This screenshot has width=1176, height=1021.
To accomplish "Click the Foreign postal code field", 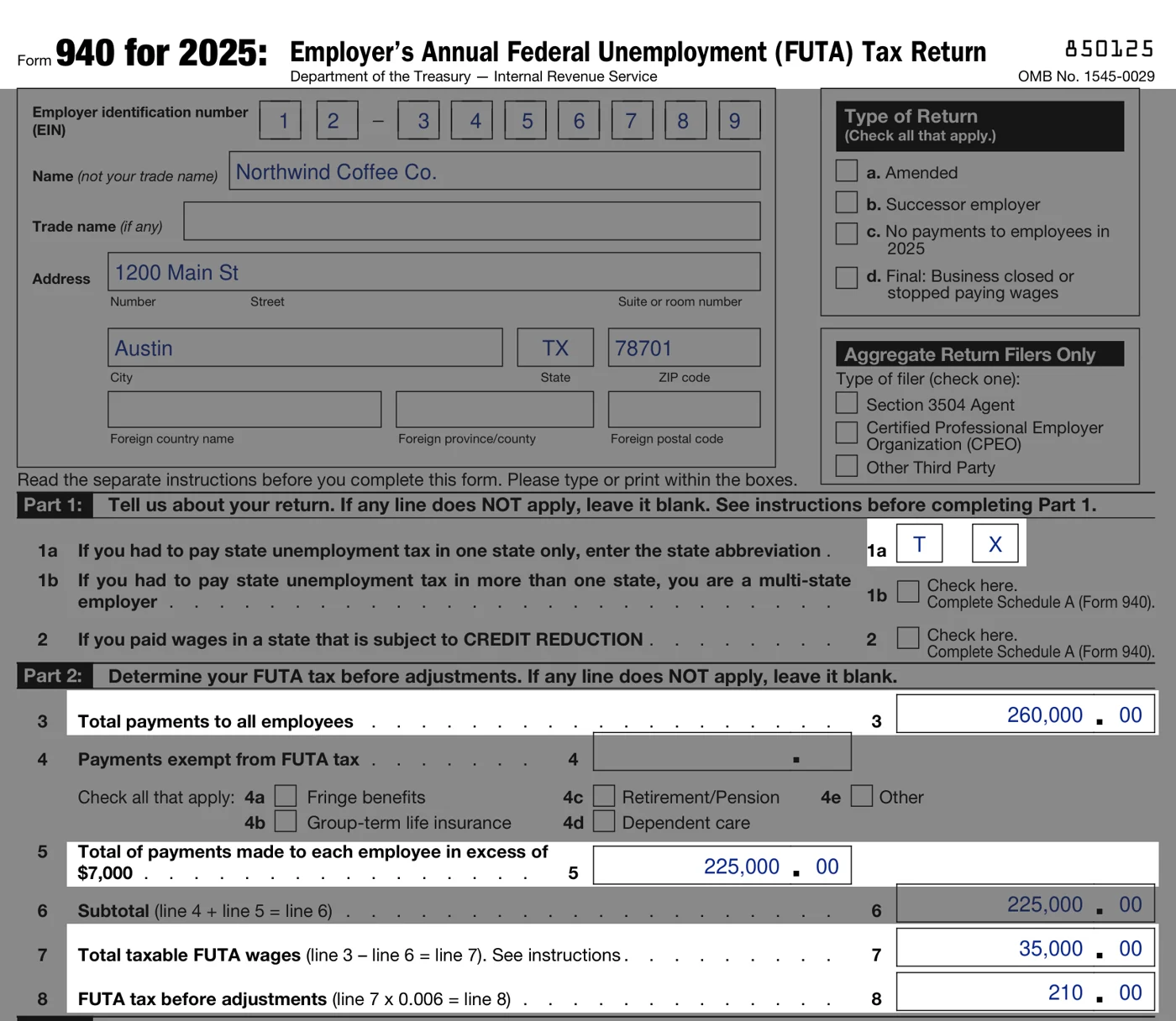I will click(685, 409).
